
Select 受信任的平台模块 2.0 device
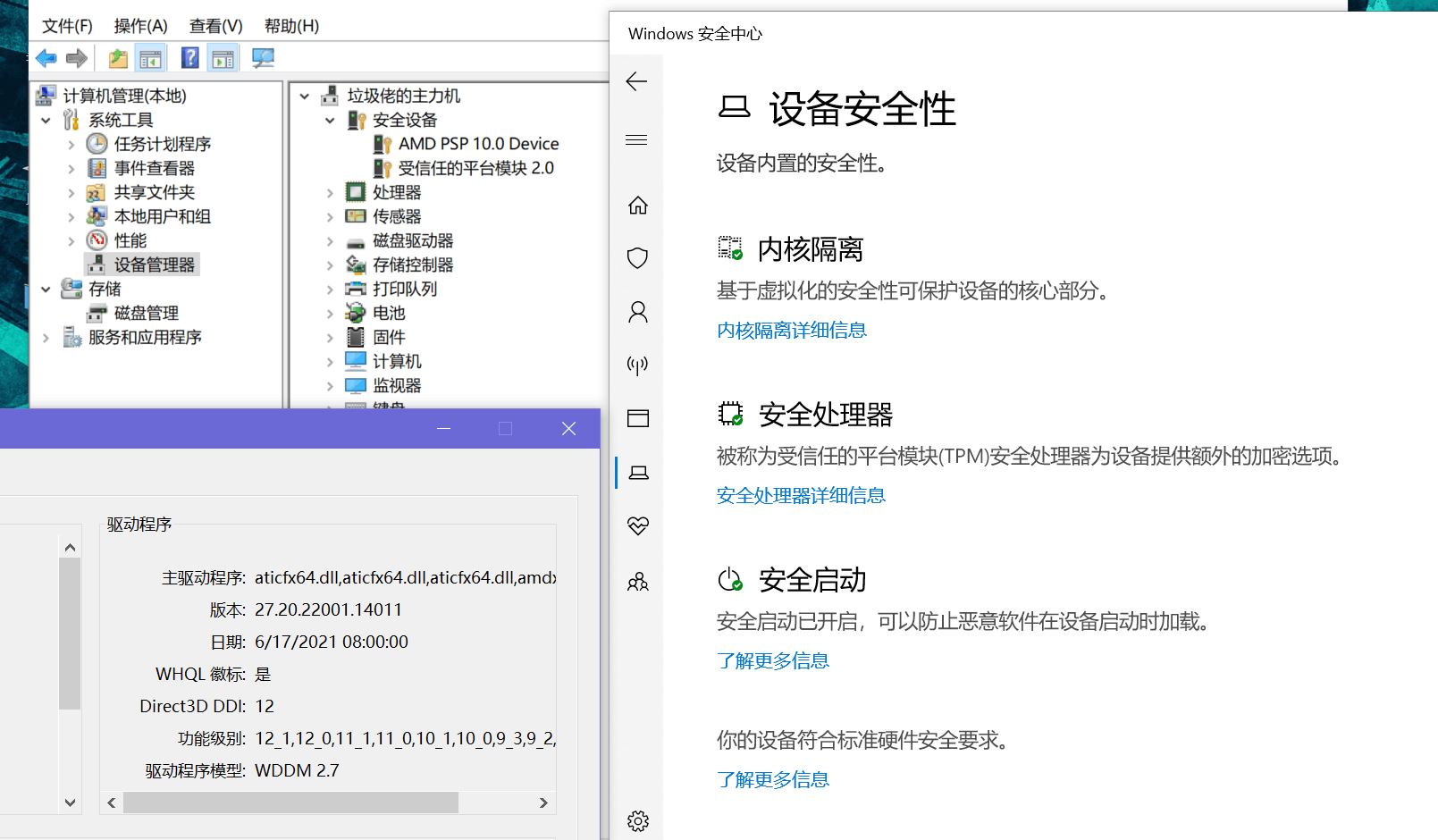[x=475, y=168]
